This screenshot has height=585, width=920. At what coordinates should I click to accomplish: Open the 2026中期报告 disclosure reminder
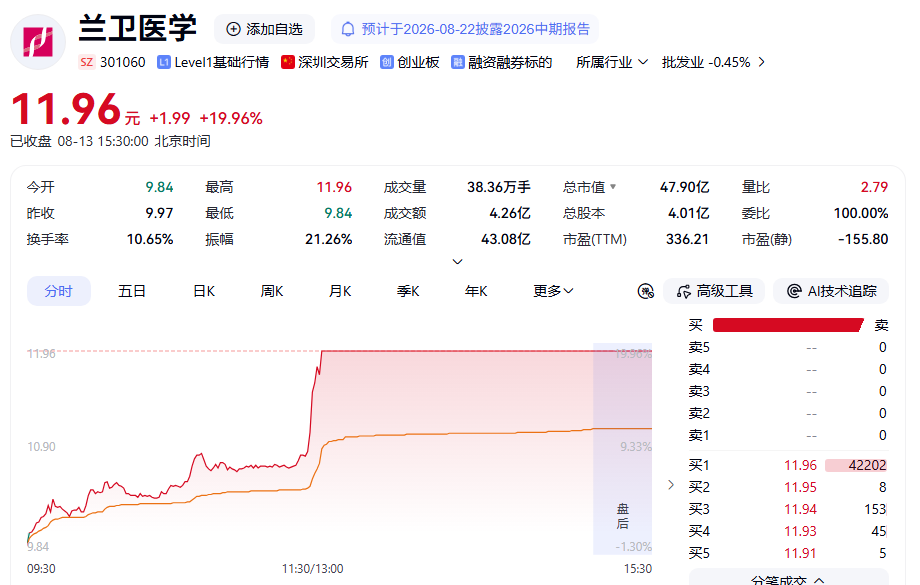click(x=465, y=29)
